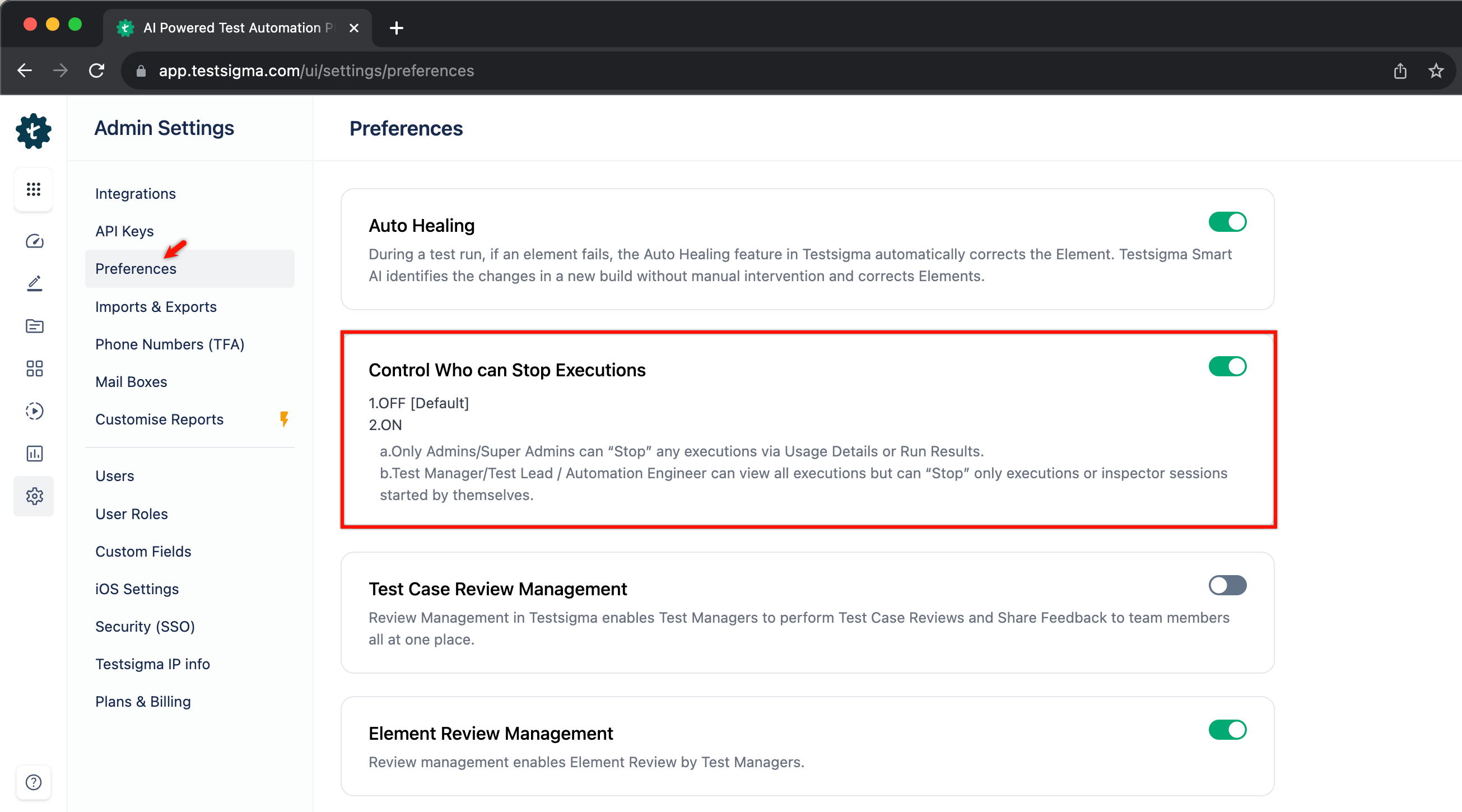The height and width of the screenshot is (812, 1462).
Task: Turn off Control Who can Stop Executions toggle
Action: point(1227,366)
